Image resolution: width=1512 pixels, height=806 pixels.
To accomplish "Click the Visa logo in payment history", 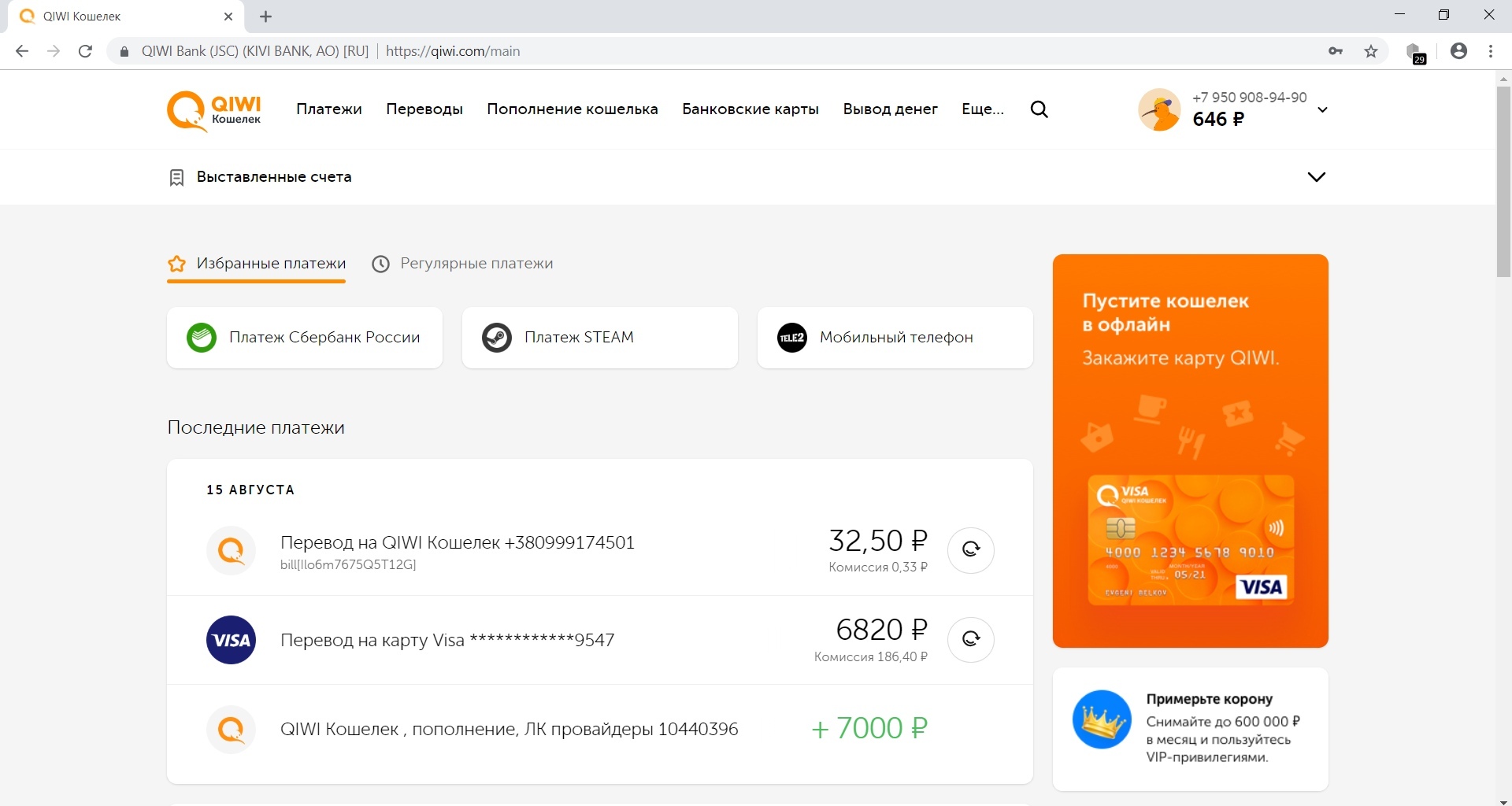I will [x=231, y=640].
